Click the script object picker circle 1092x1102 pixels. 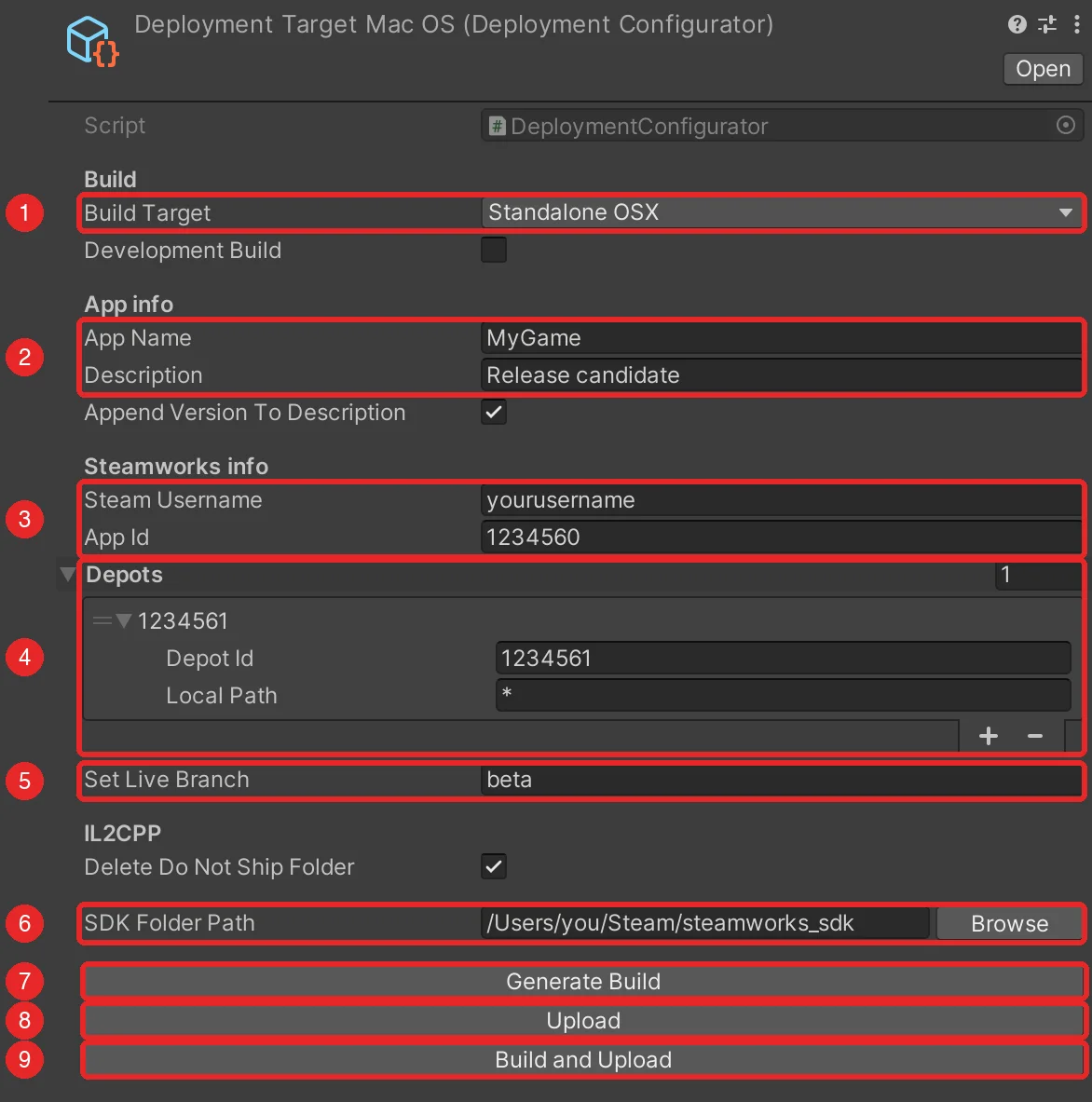click(x=1065, y=125)
